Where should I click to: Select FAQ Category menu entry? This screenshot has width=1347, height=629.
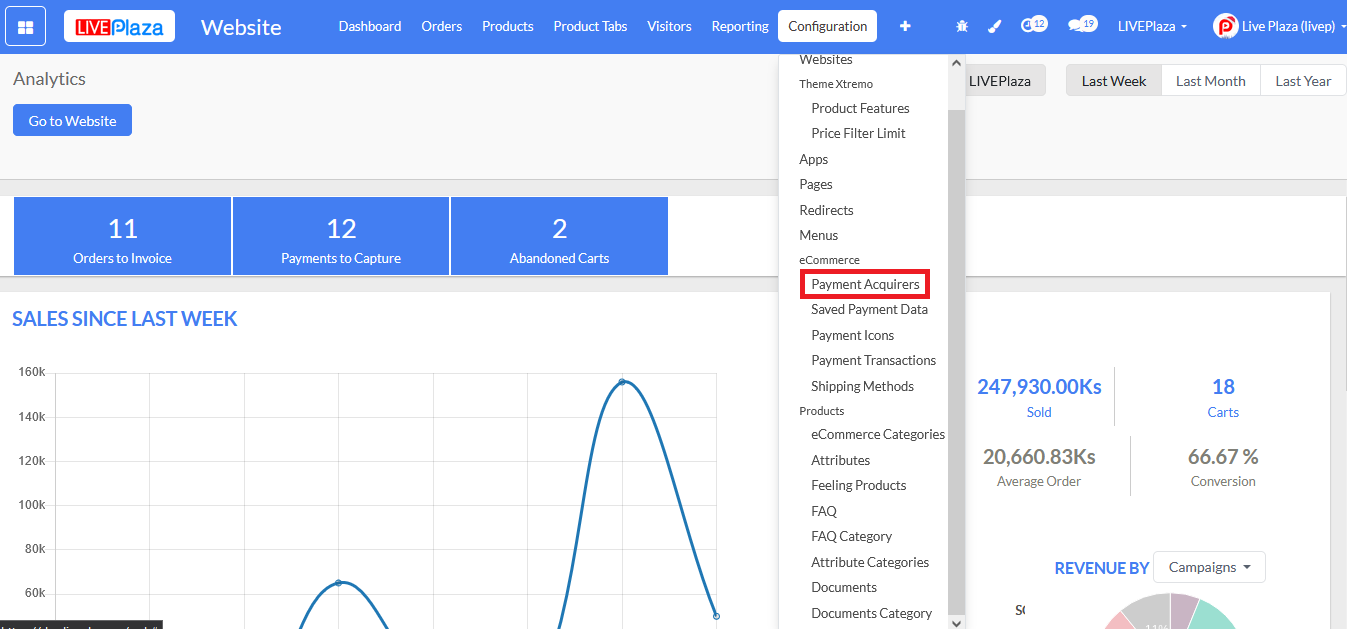pyautogui.click(x=851, y=536)
